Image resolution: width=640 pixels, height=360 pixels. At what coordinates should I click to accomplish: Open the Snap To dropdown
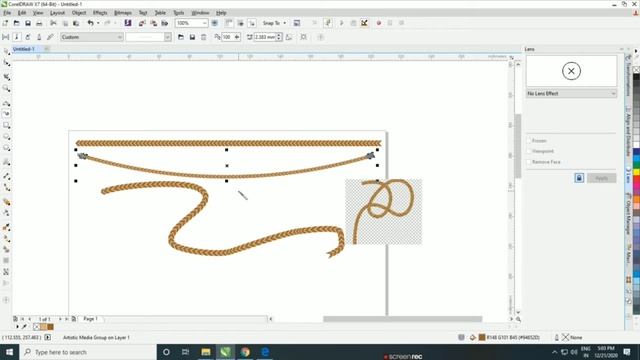[x=274, y=23]
